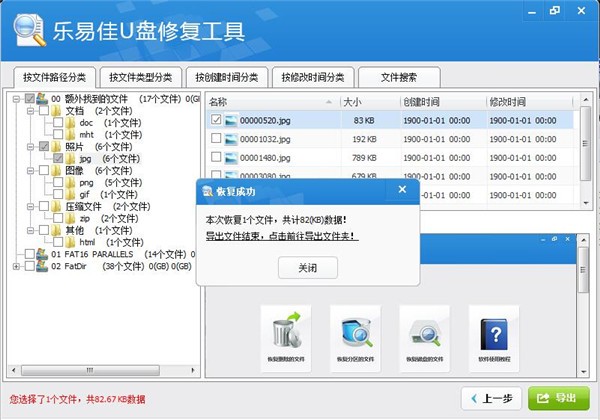Collapse the 压缩文件 folder tree node

tap(30, 207)
